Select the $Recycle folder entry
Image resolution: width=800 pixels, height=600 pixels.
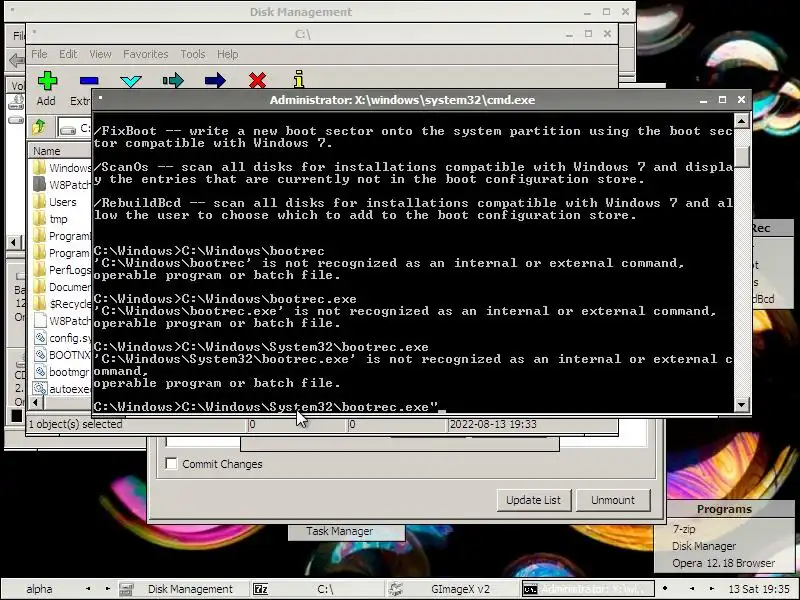(x=62, y=304)
